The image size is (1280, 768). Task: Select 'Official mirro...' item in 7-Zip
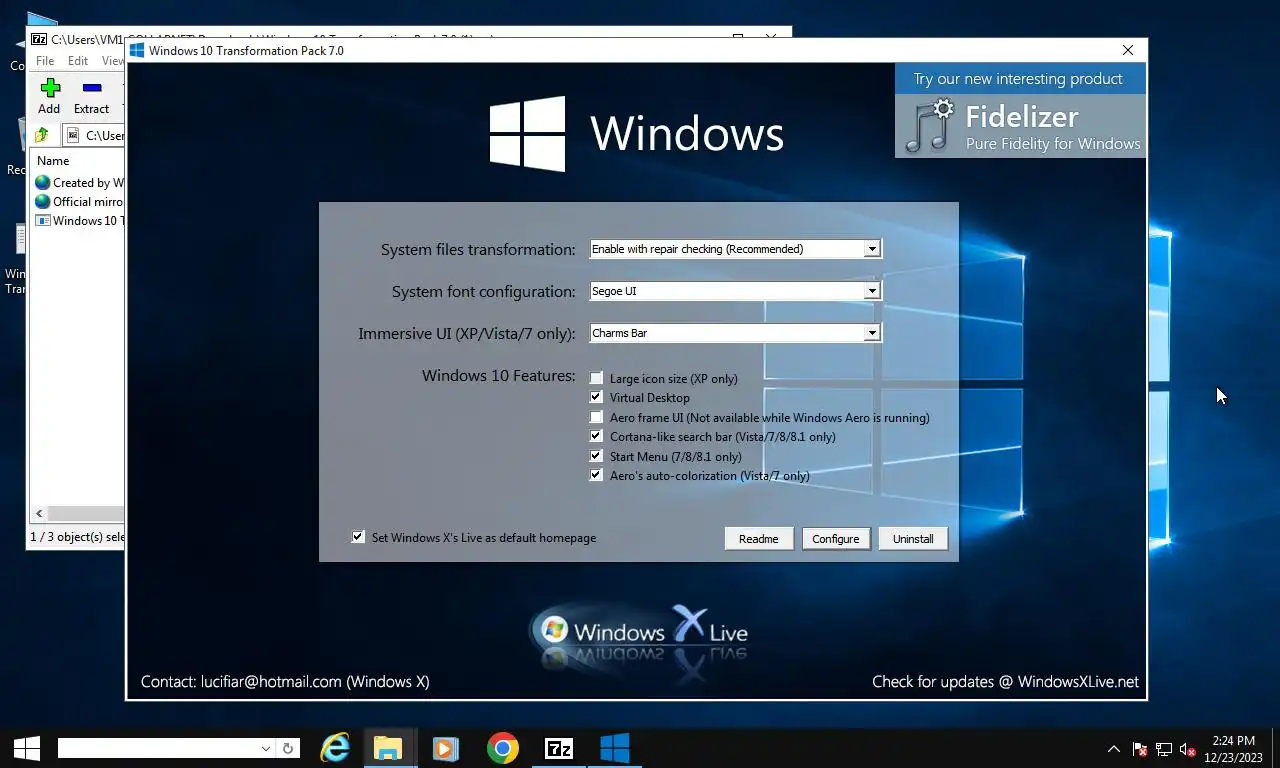tap(79, 201)
